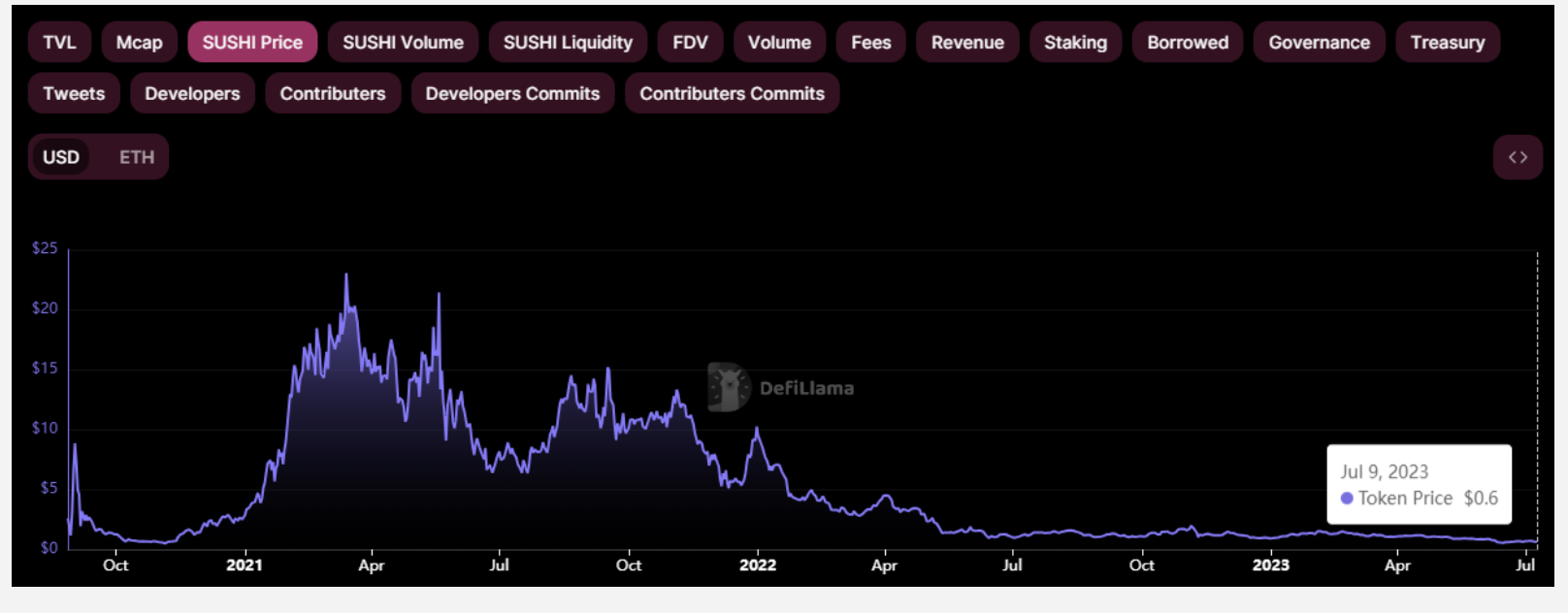Toggle the Mcap chart metric
The image size is (1568, 613).
(x=140, y=43)
